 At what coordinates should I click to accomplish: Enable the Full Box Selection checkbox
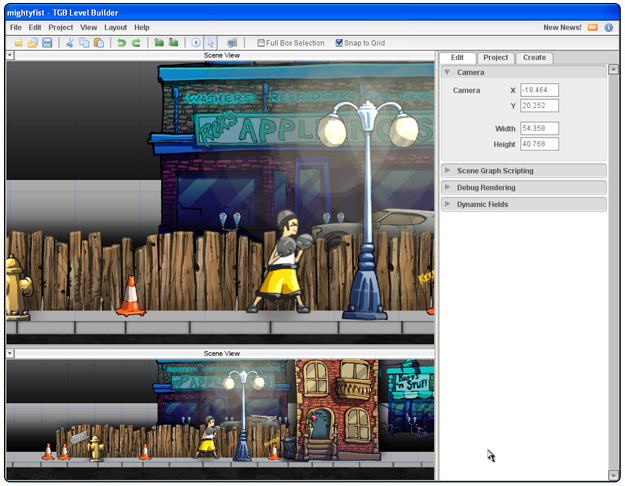click(261, 43)
